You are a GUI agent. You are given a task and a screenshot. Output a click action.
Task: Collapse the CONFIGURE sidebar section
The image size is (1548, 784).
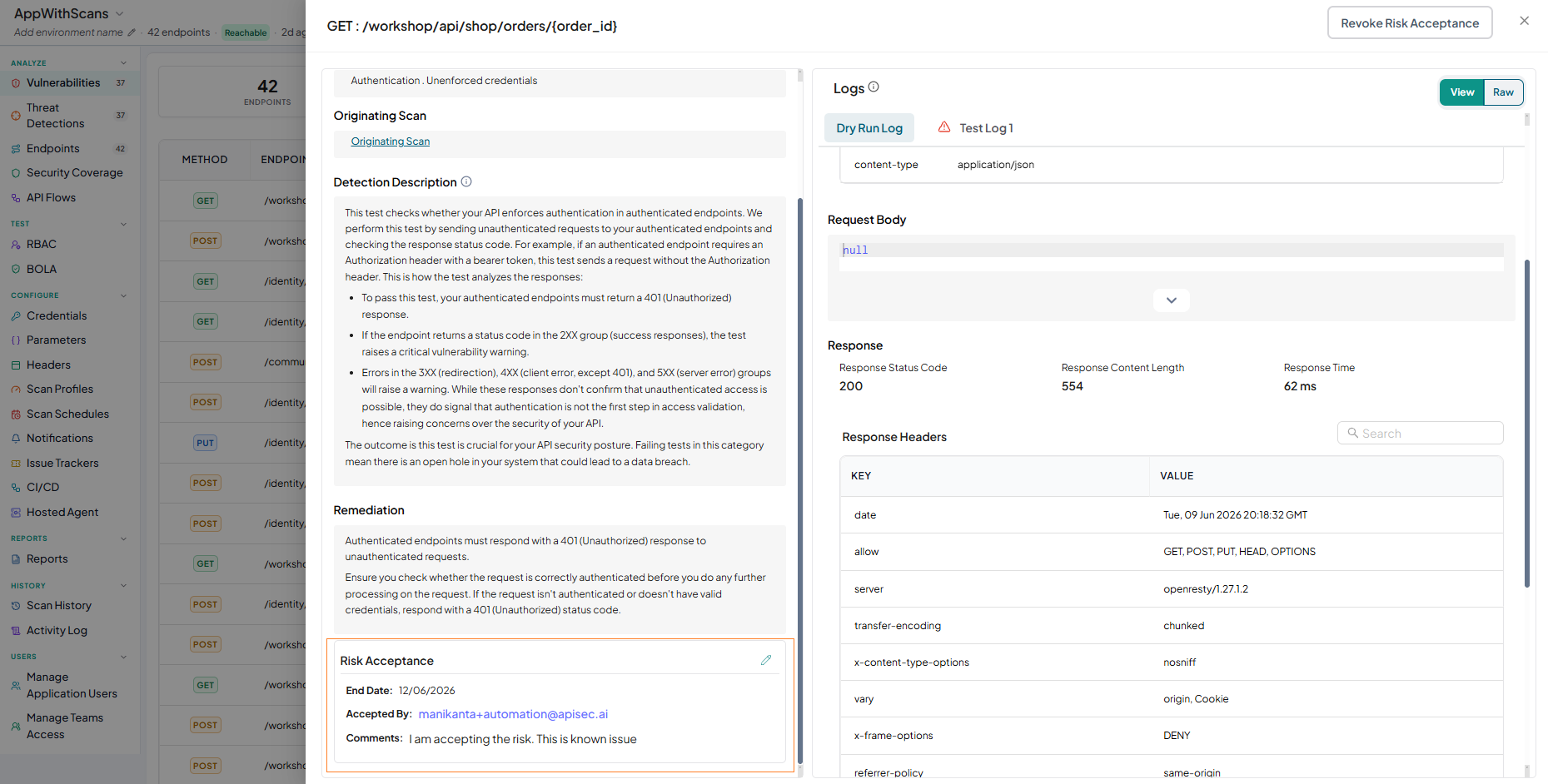123,295
